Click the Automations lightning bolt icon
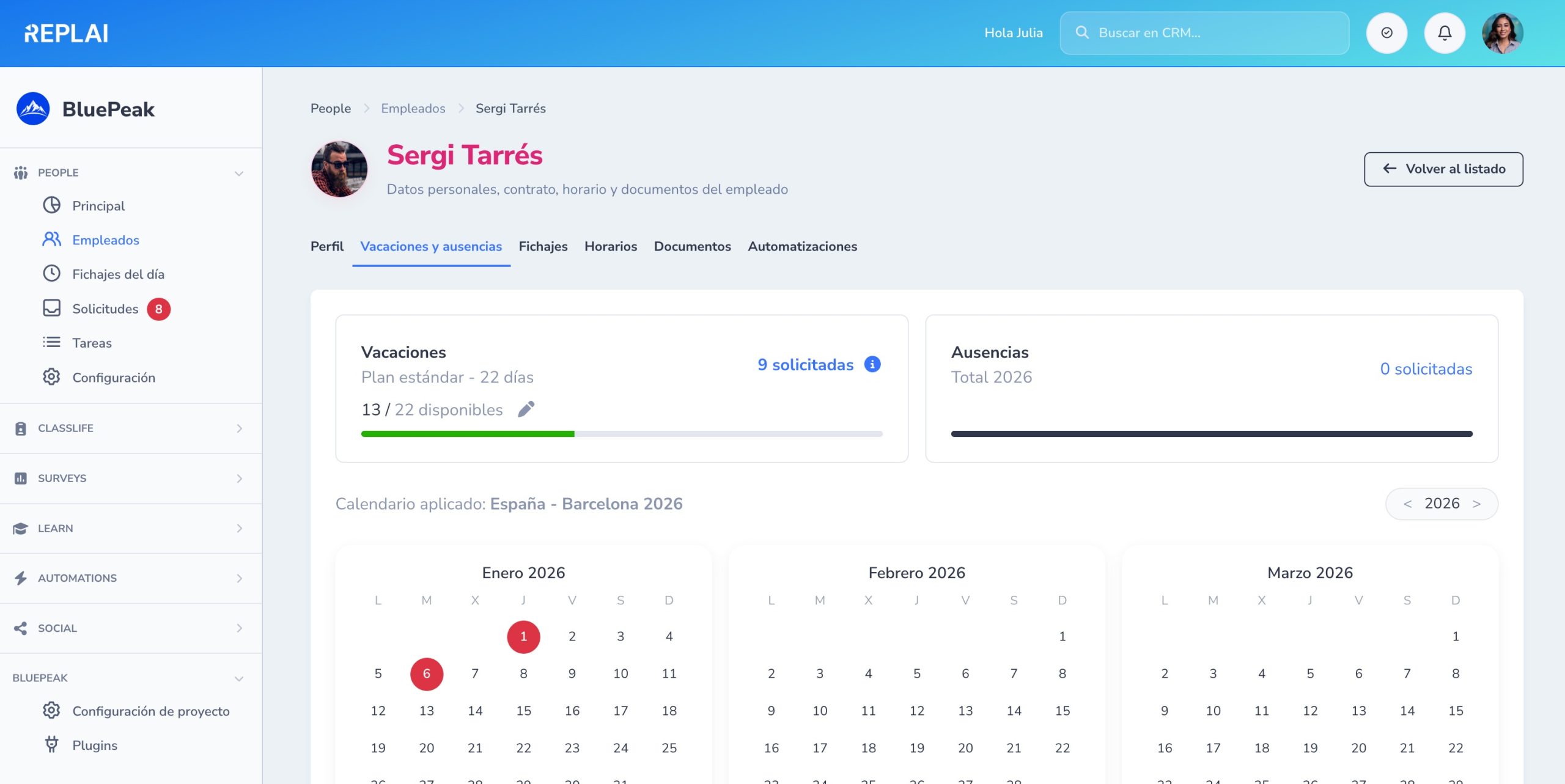Screen dimensions: 1565x784 click(21, 578)
